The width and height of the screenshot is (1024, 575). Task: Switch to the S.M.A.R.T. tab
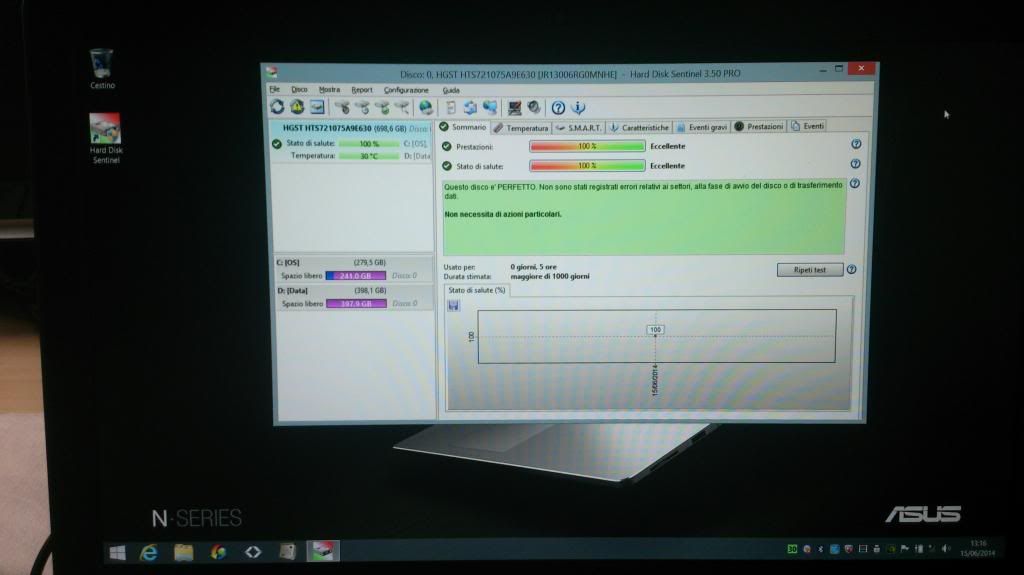[x=579, y=128]
